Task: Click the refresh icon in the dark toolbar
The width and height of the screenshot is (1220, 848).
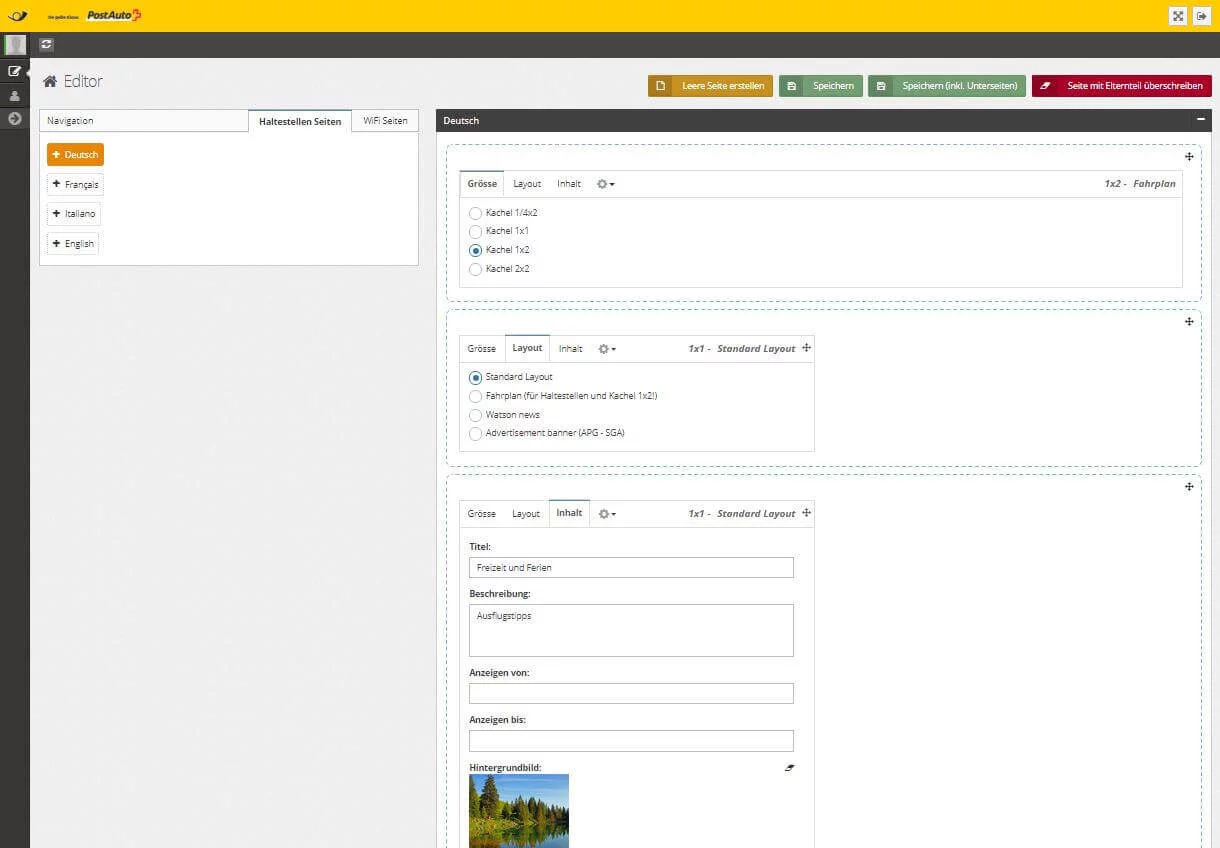Action: 47,44
